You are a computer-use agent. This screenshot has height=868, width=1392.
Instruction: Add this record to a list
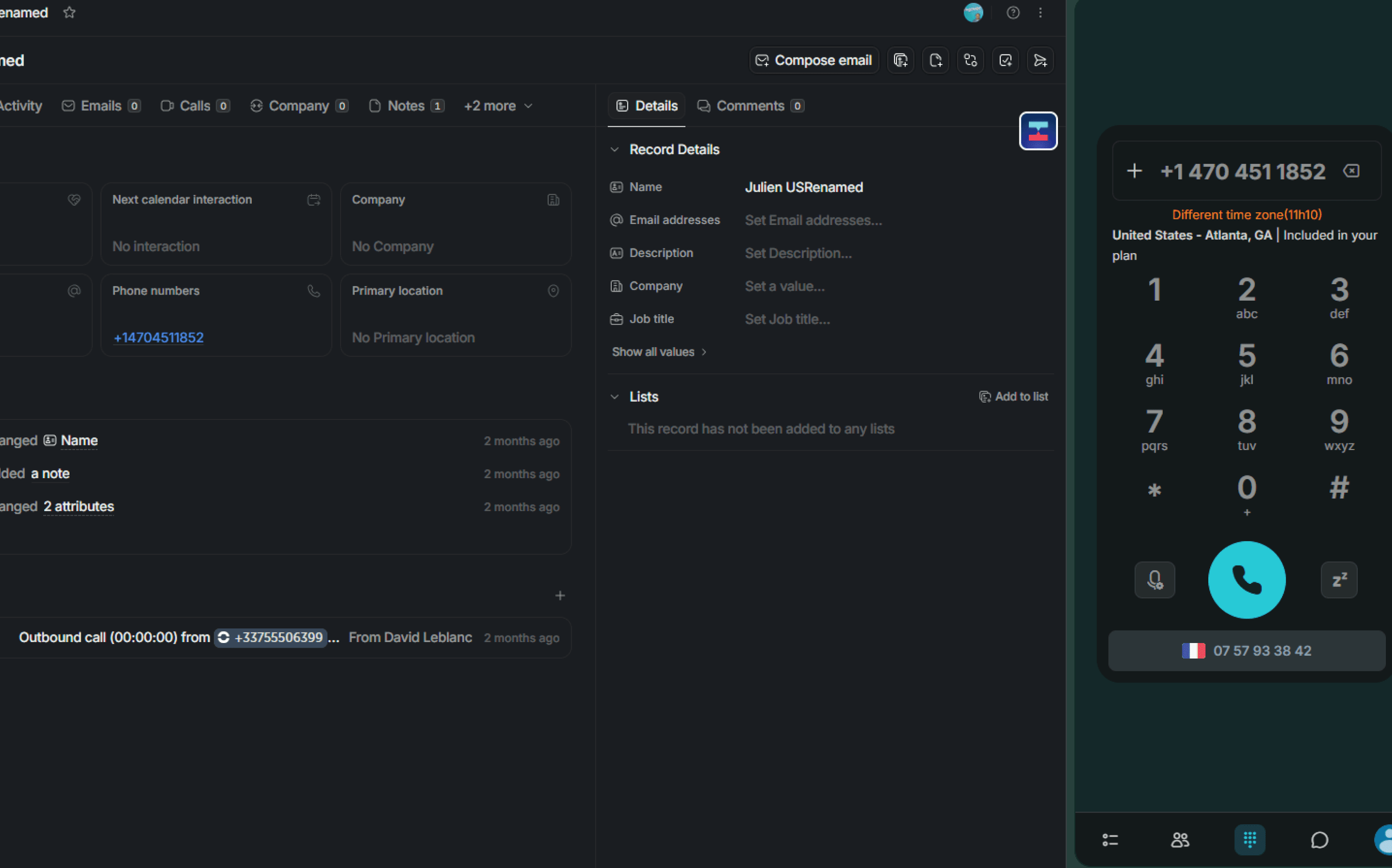click(x=1014, y=396)
